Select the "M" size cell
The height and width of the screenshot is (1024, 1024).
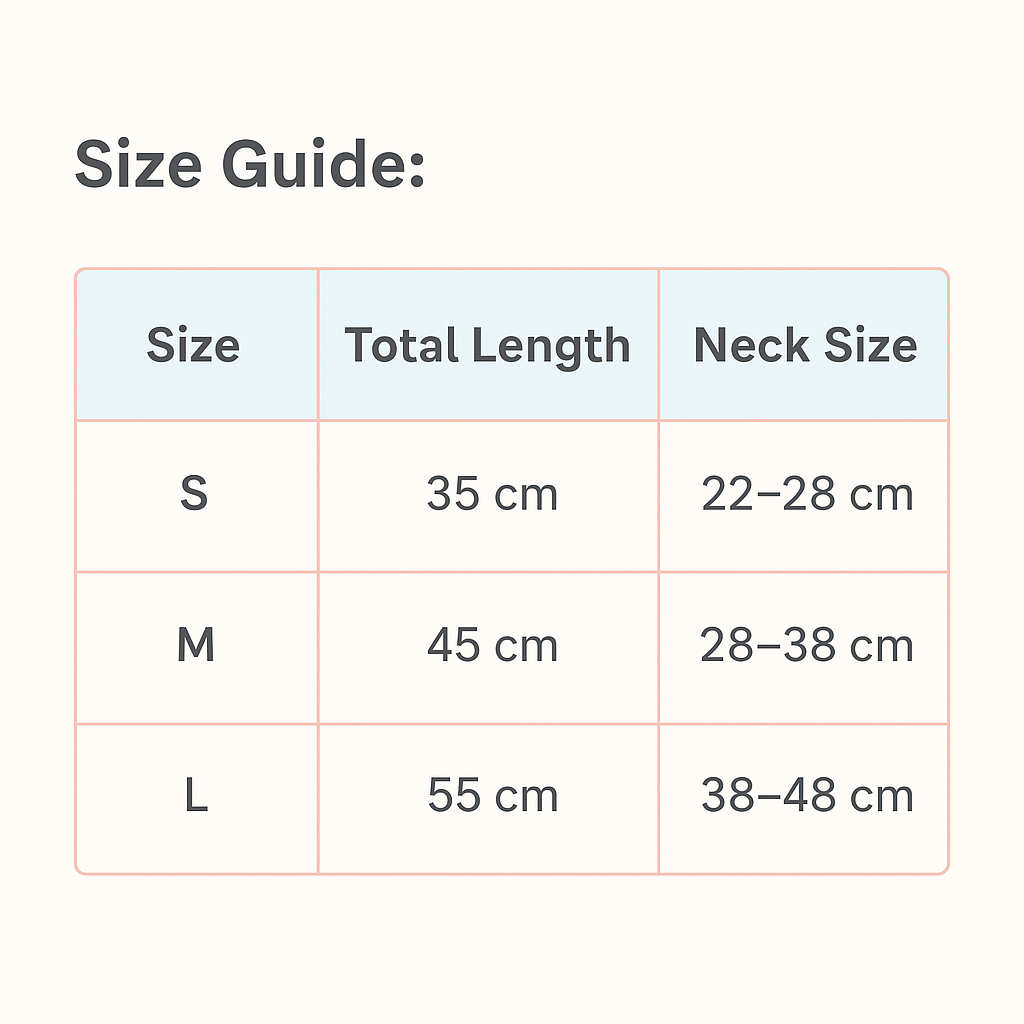pos(196,646)
